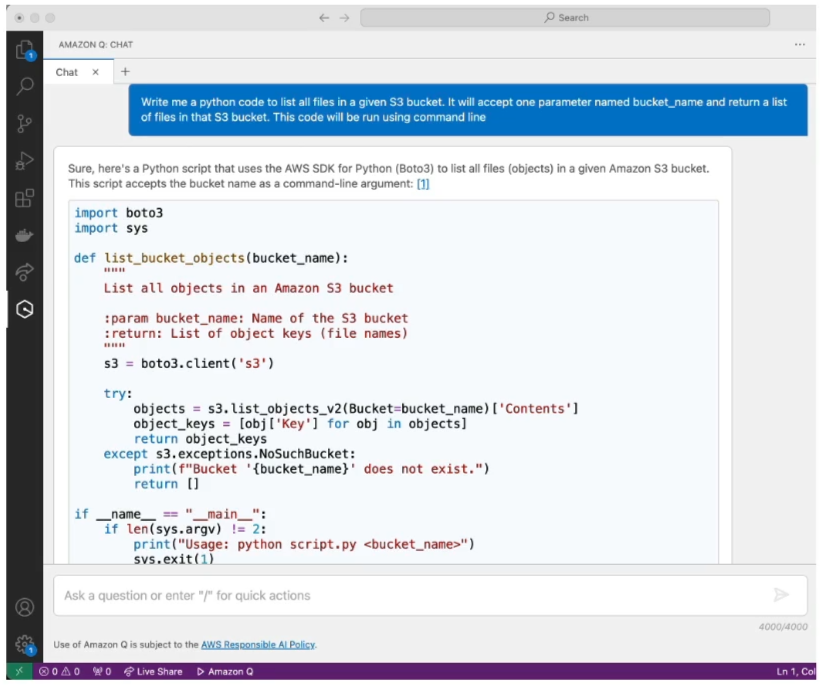
Task: Click the user prompt message bubble
Action: coord(468,110)
